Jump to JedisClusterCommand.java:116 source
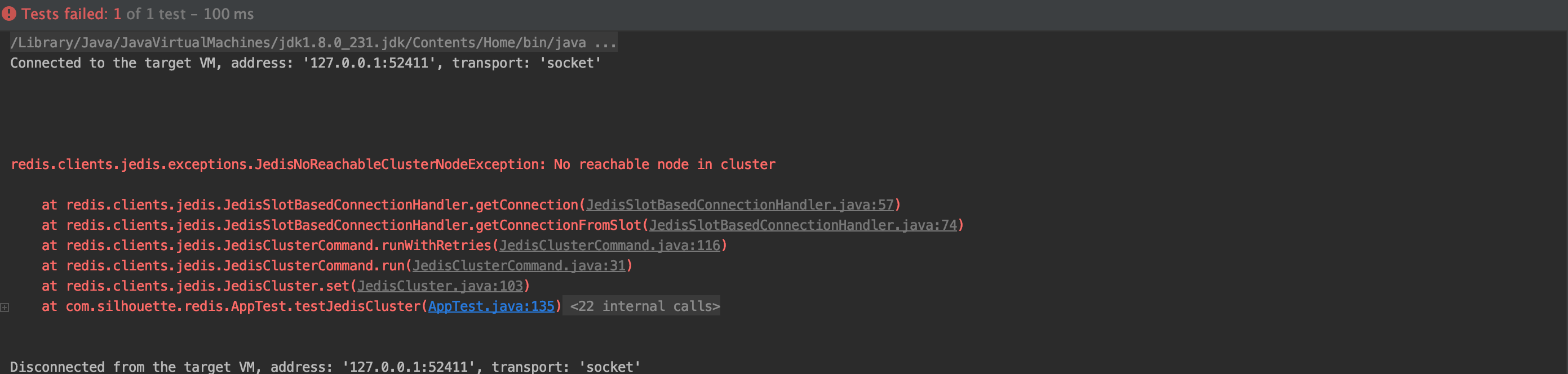 pos(609,245)
